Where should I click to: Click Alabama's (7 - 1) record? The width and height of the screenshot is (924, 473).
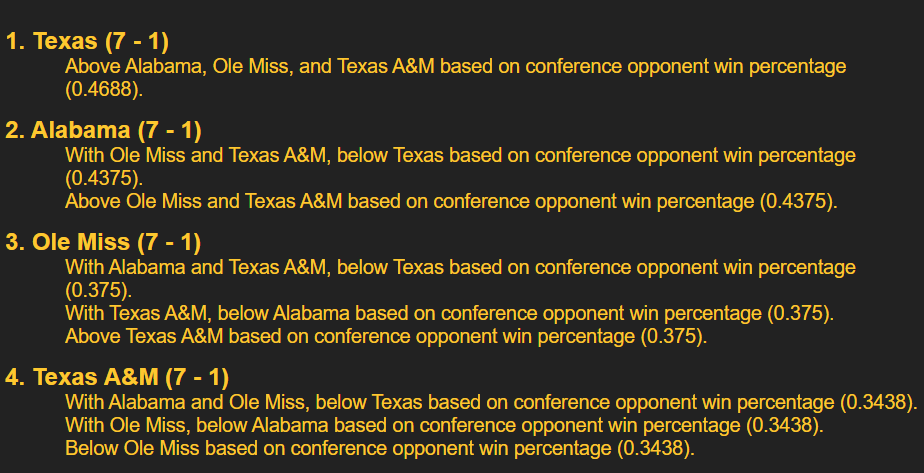[x=169, y=130]
